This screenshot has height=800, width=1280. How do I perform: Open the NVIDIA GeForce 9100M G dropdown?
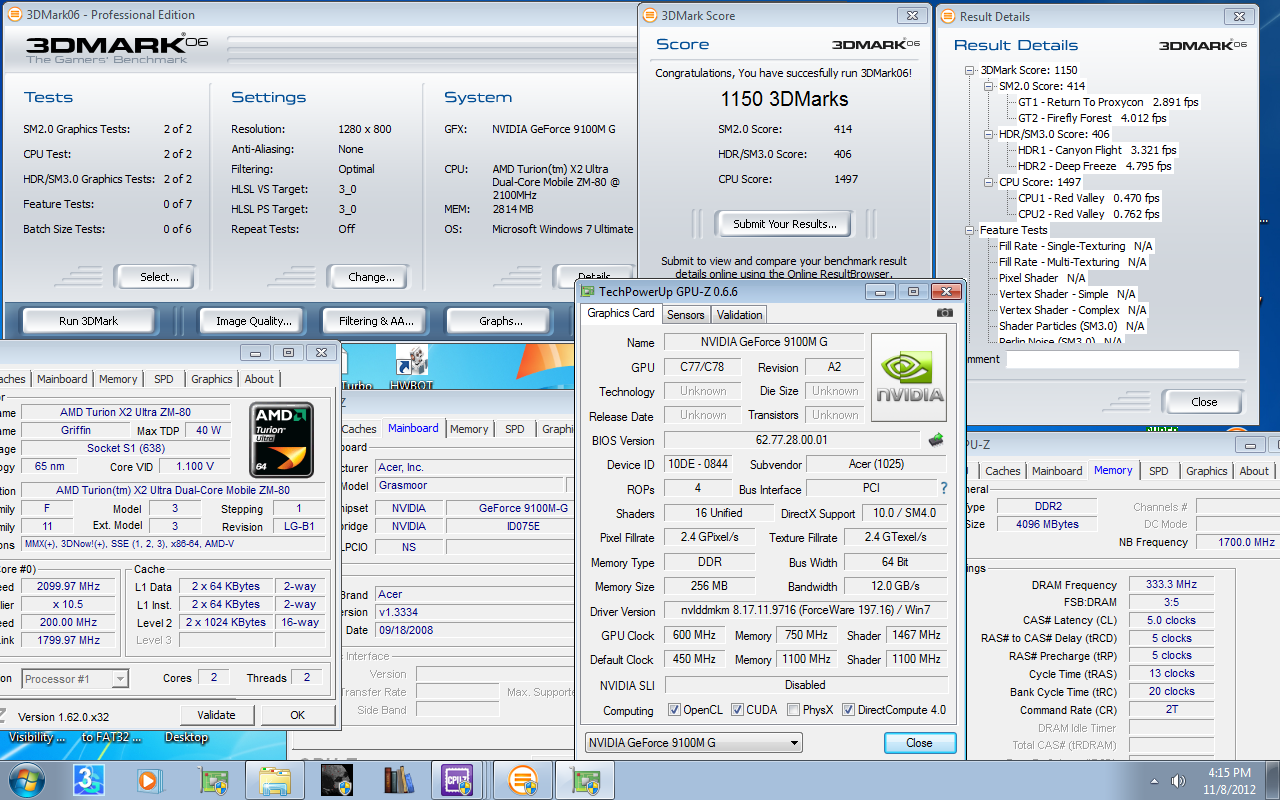tap(693, 743)
